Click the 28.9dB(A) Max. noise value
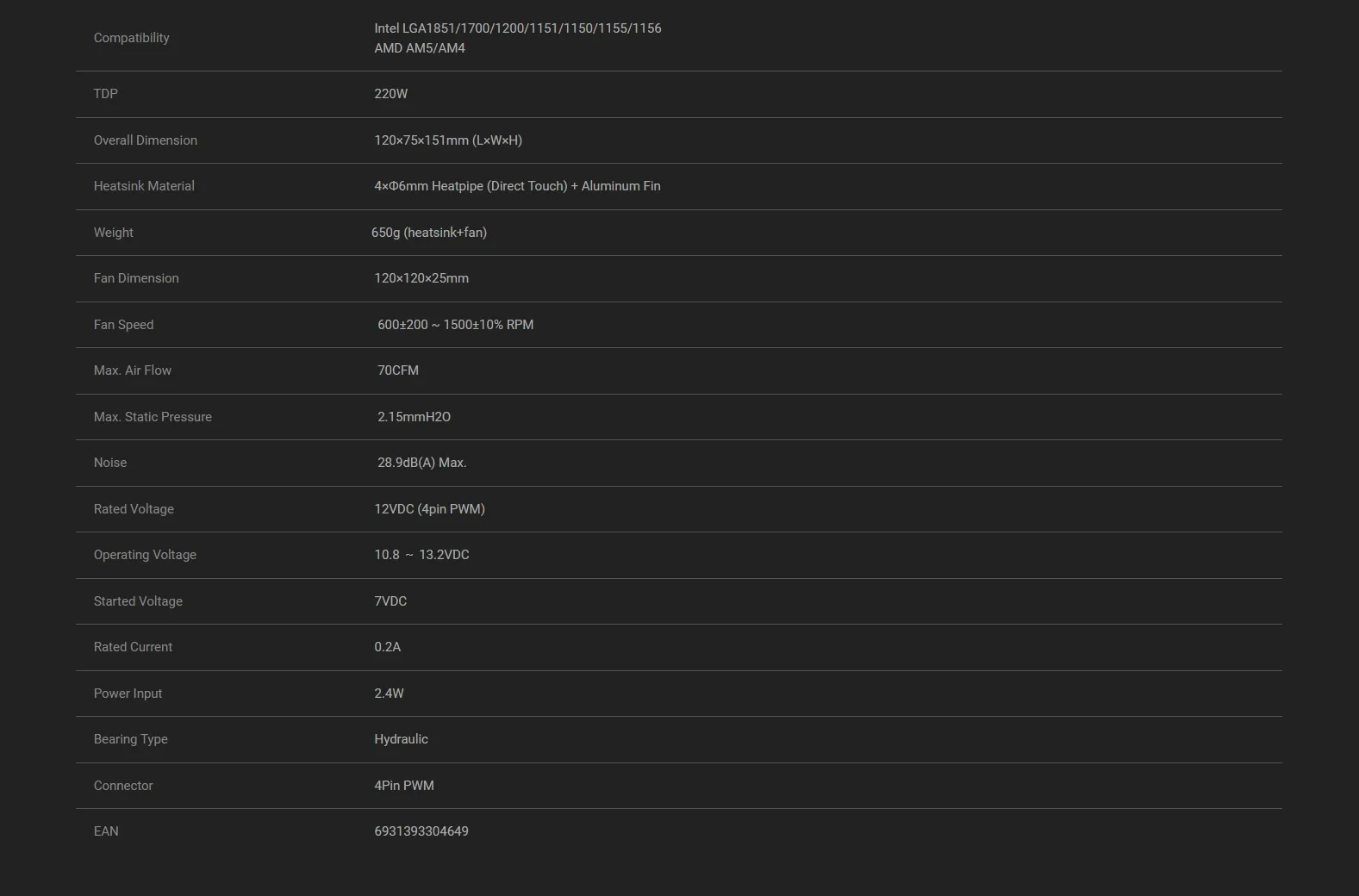The image size is (1359, 896). click(421, 463)
